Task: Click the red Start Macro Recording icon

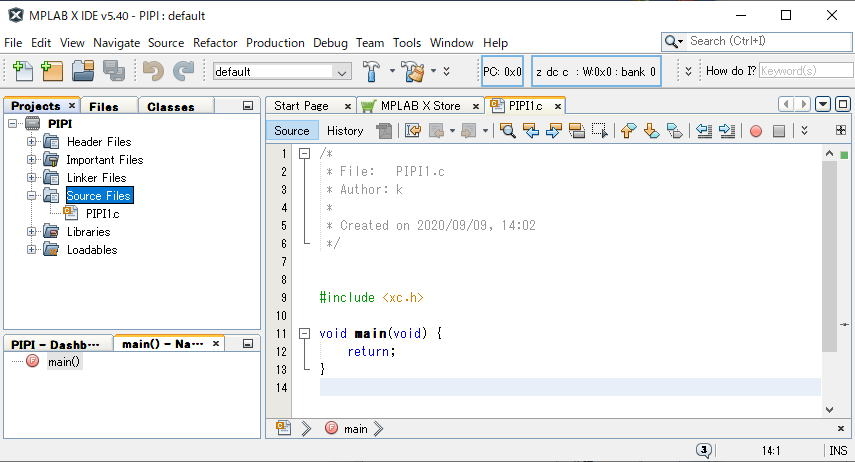Action: point(756,131)
